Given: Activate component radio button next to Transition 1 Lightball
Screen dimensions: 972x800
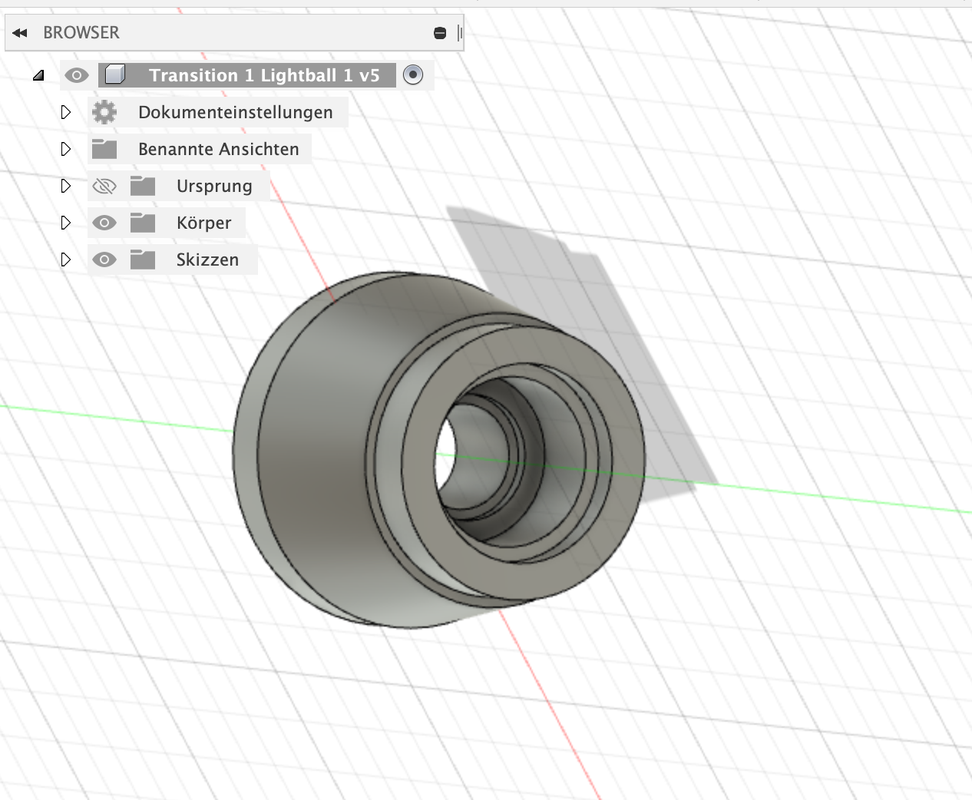Looking at the screenshot, I should [x=413, y=75].
